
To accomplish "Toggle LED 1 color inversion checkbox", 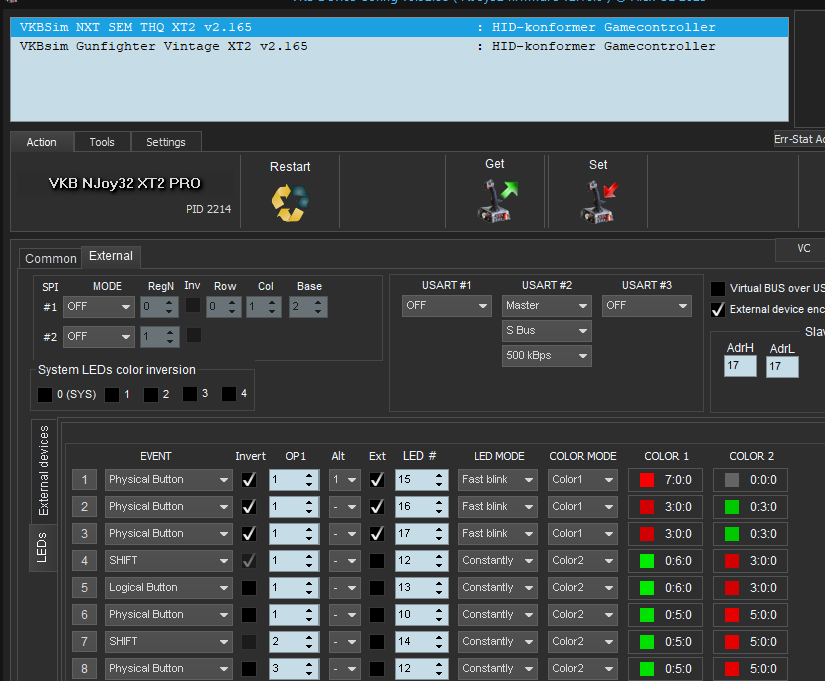I will [x=112, y=395].
